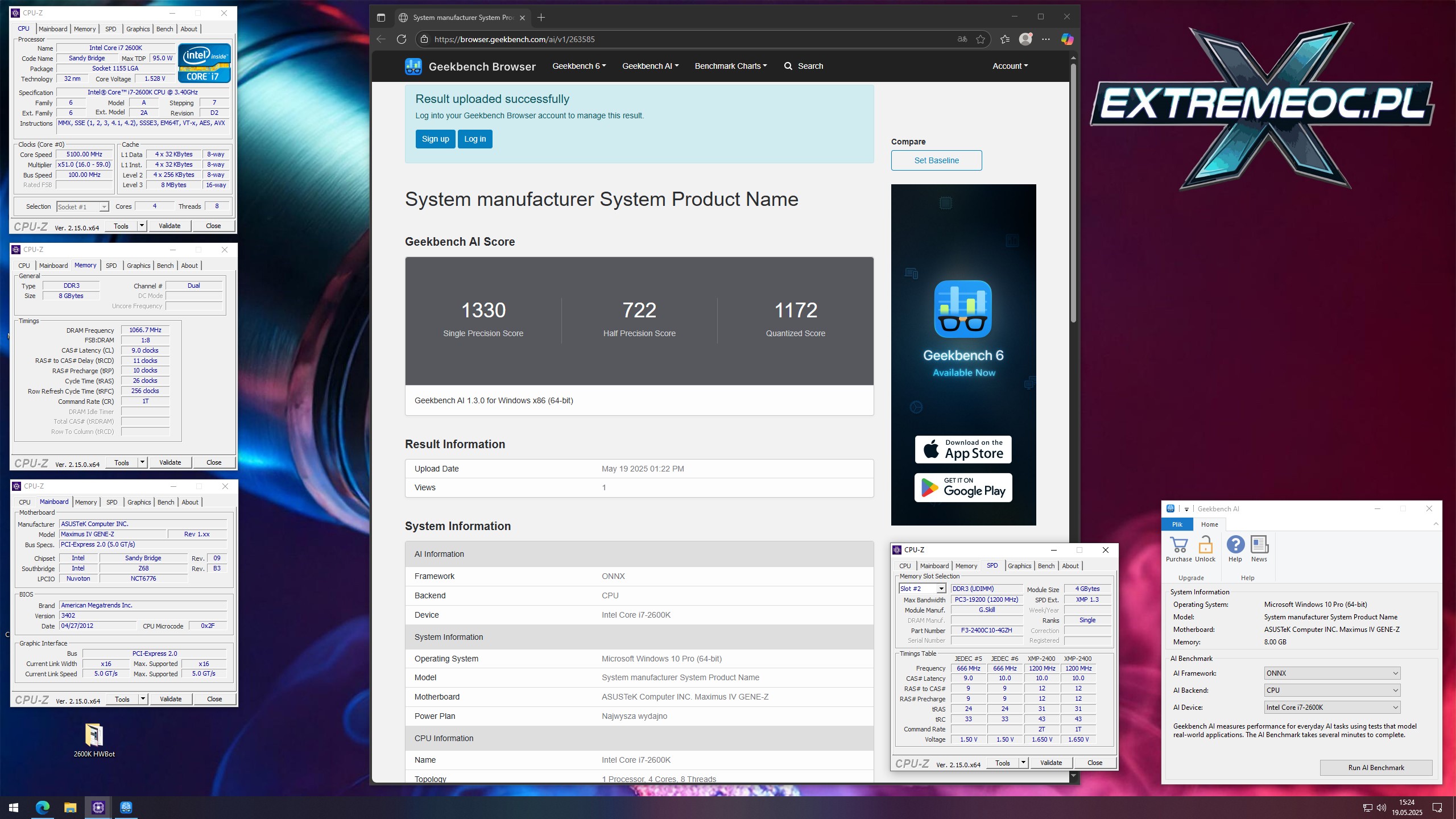Click the browser page vertical scrollbar
1456x819 pixels.
pos(1073,193)
